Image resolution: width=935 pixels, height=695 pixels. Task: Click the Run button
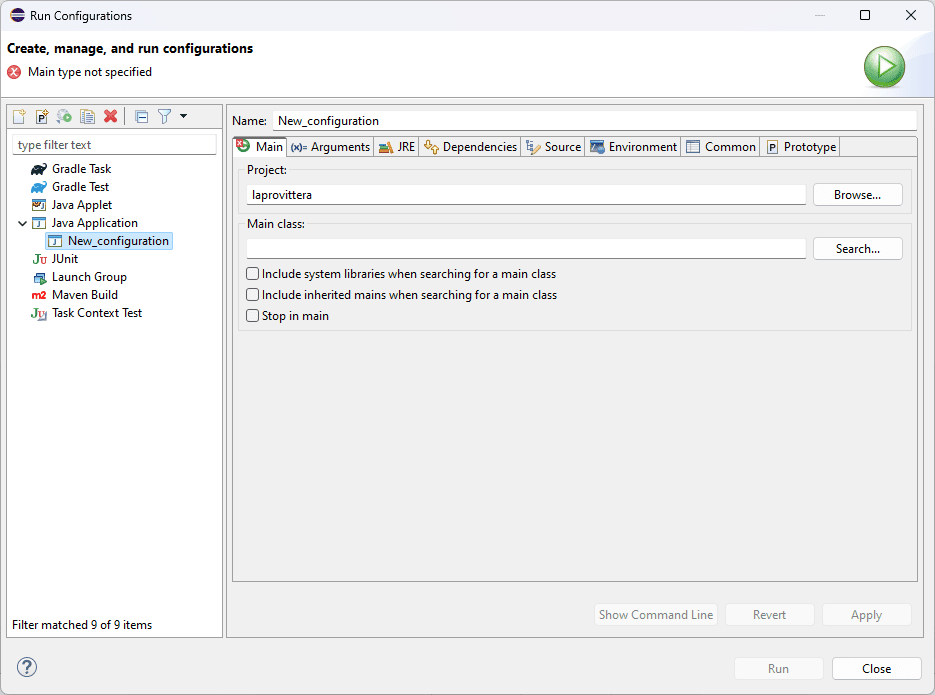pyautogui.click(x=779, y=669)
